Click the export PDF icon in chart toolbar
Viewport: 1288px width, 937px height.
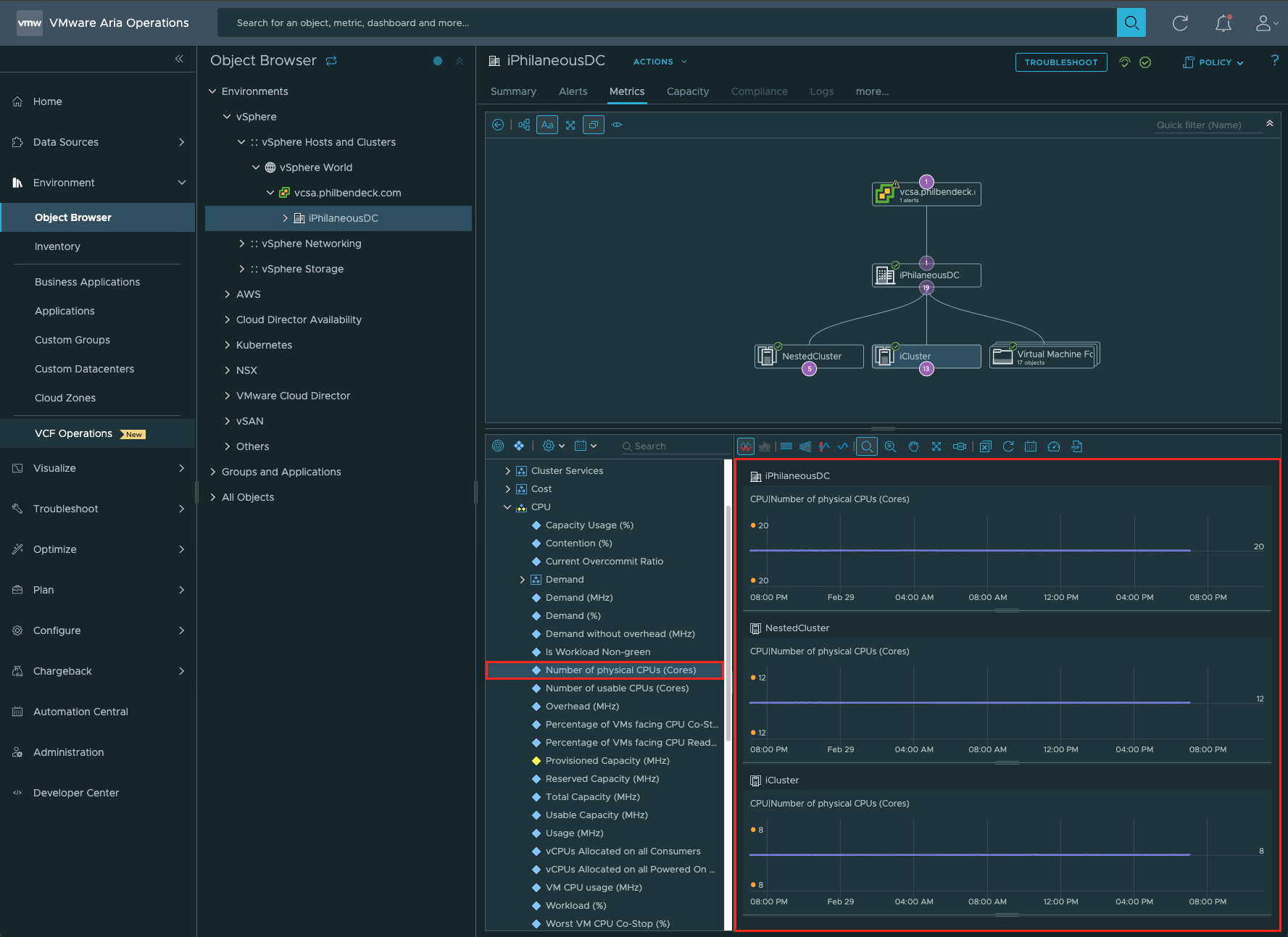click(x=1077, y=446)
